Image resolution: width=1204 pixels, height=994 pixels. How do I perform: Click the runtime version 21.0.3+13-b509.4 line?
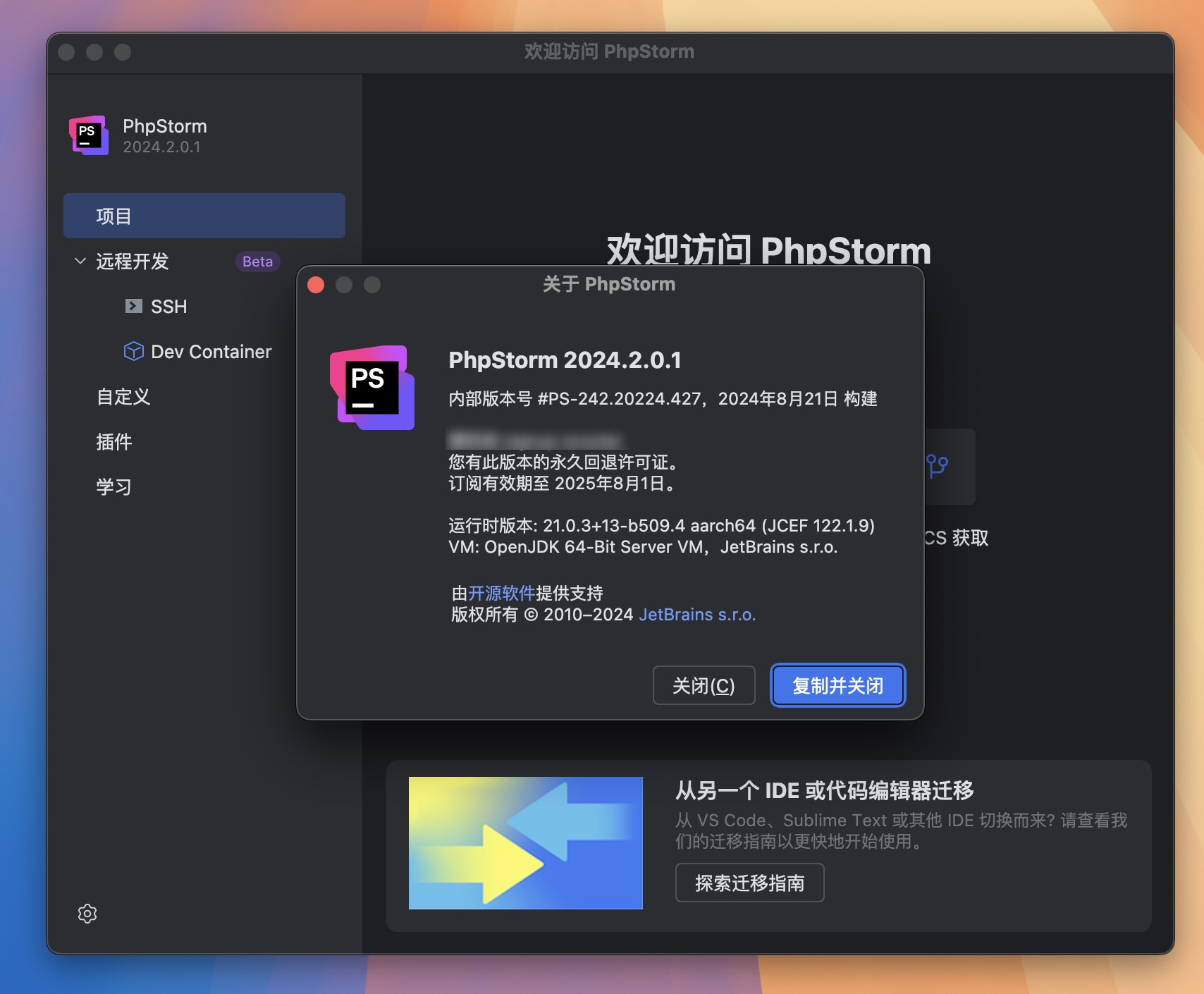661,526
